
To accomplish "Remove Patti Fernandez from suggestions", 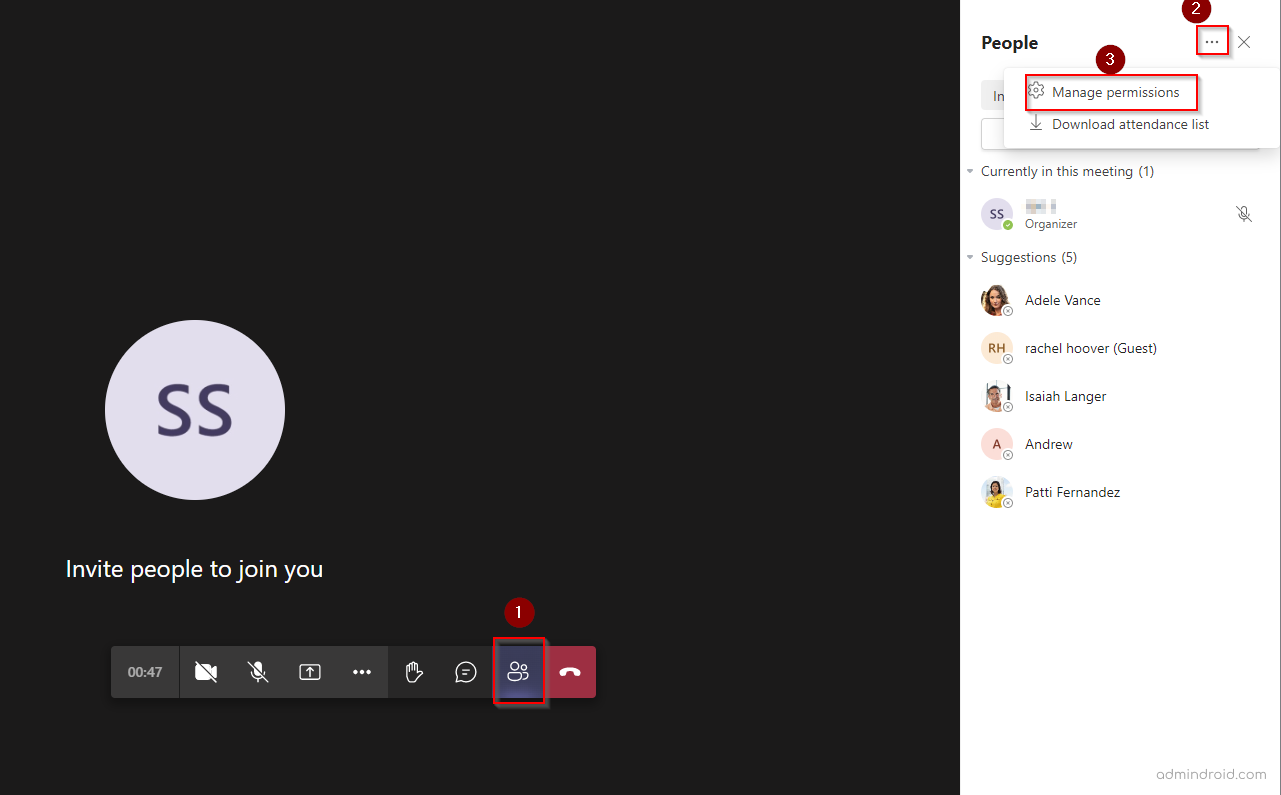I will [x=1007, y=503].
